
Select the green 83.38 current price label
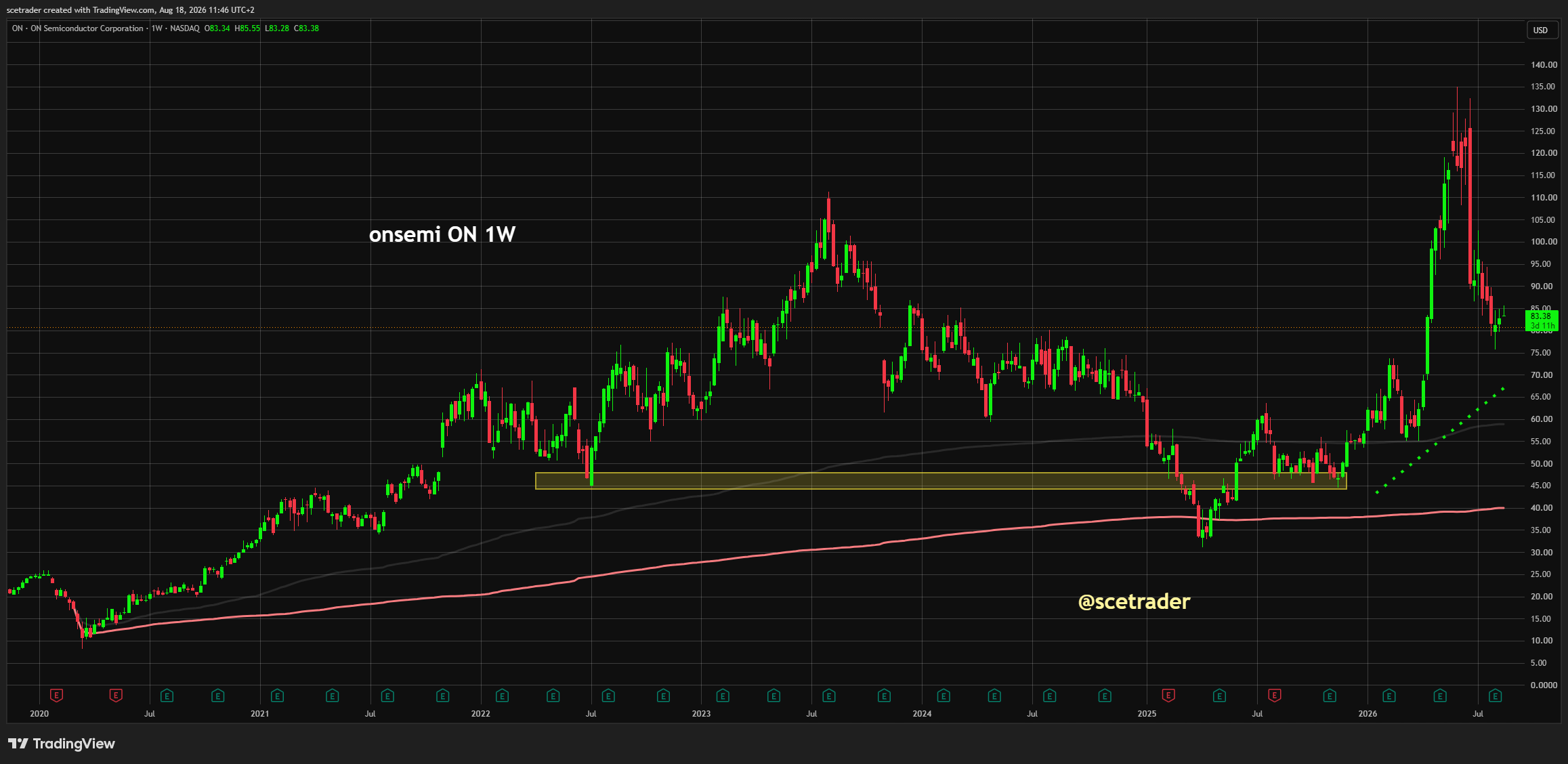tap(1542, 320)
